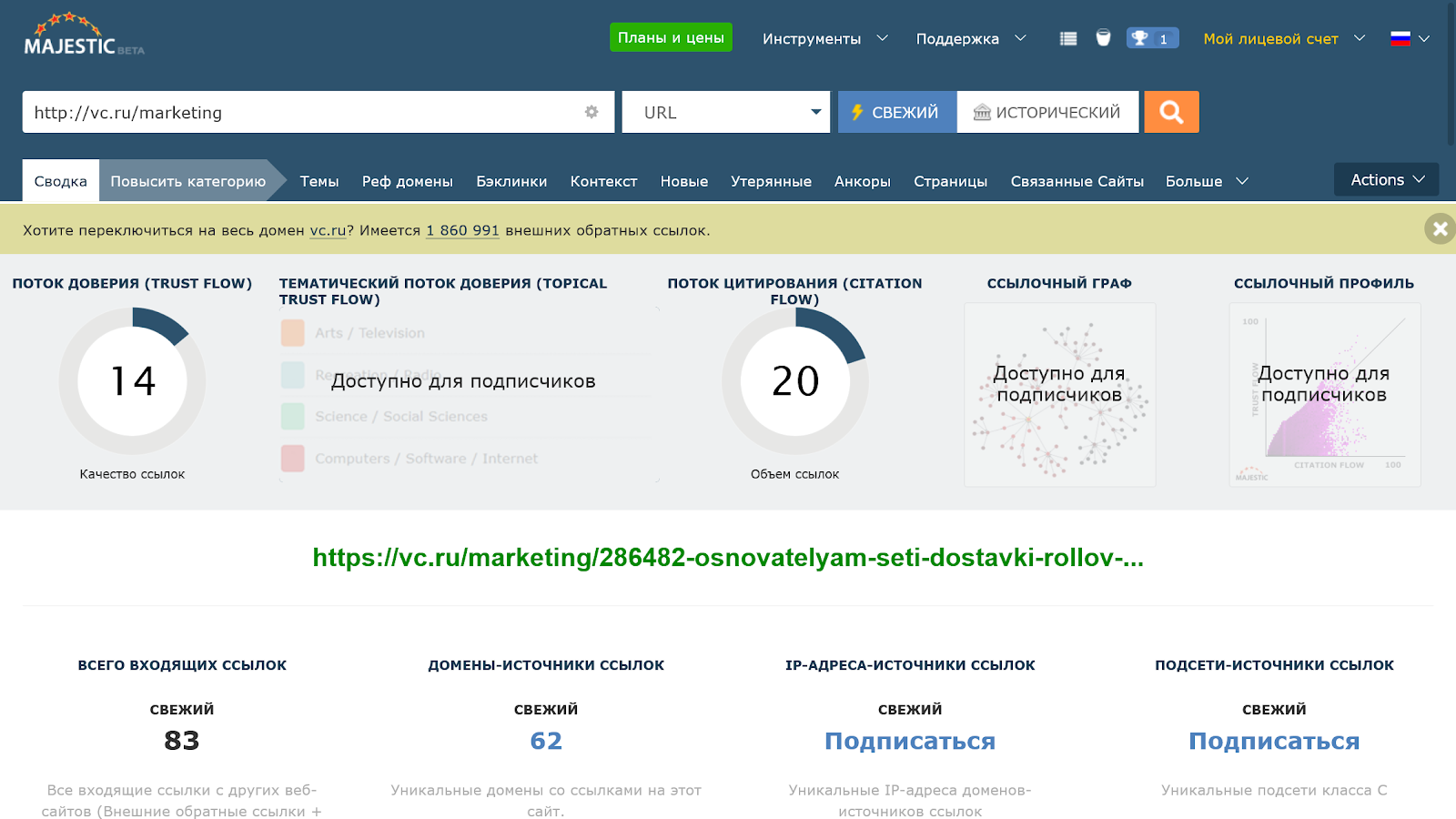
Task: Open search settings gear in URL field
Action: [591, 112]
